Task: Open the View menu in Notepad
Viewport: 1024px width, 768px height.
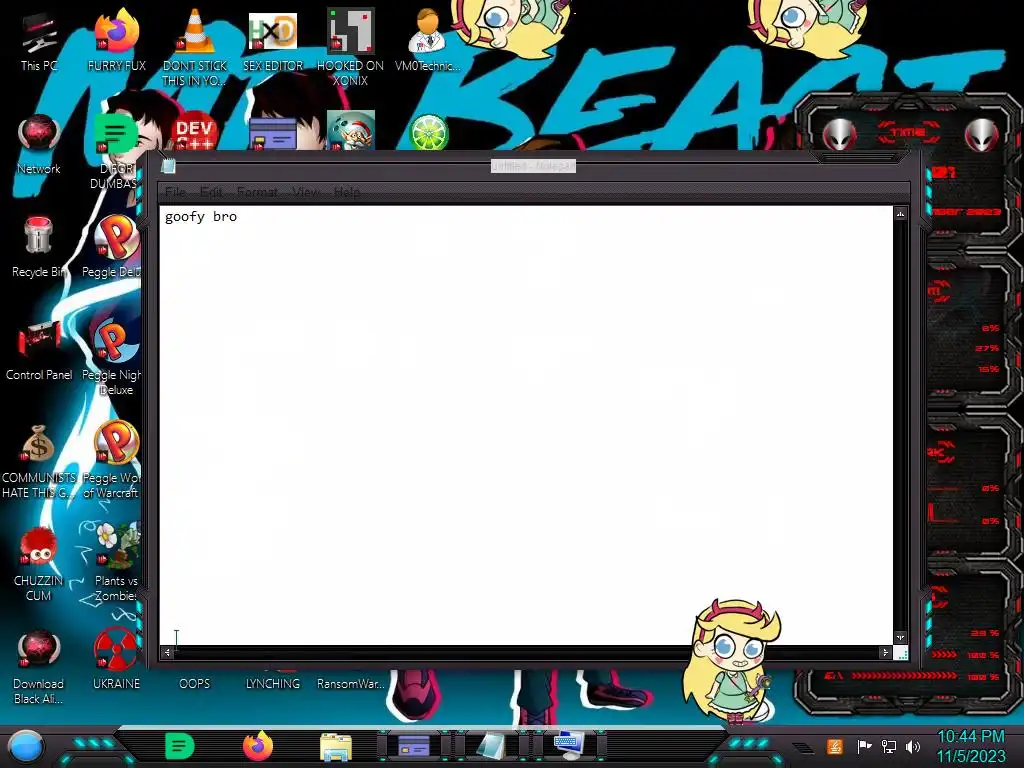Action: 306,192
